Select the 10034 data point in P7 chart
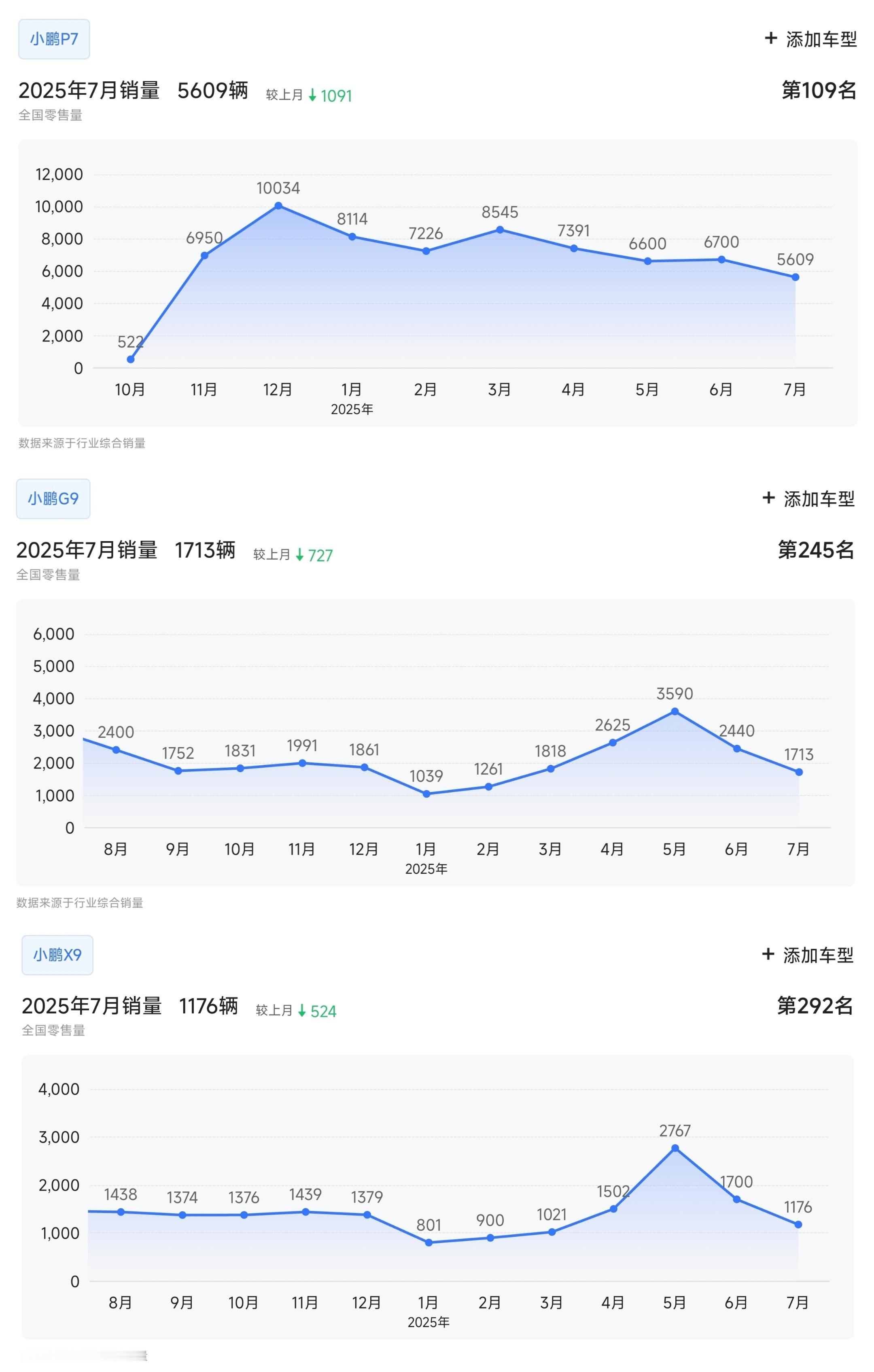Image resolution: width=874 pixels, height=1372 pixels. [x=279, y=206]
